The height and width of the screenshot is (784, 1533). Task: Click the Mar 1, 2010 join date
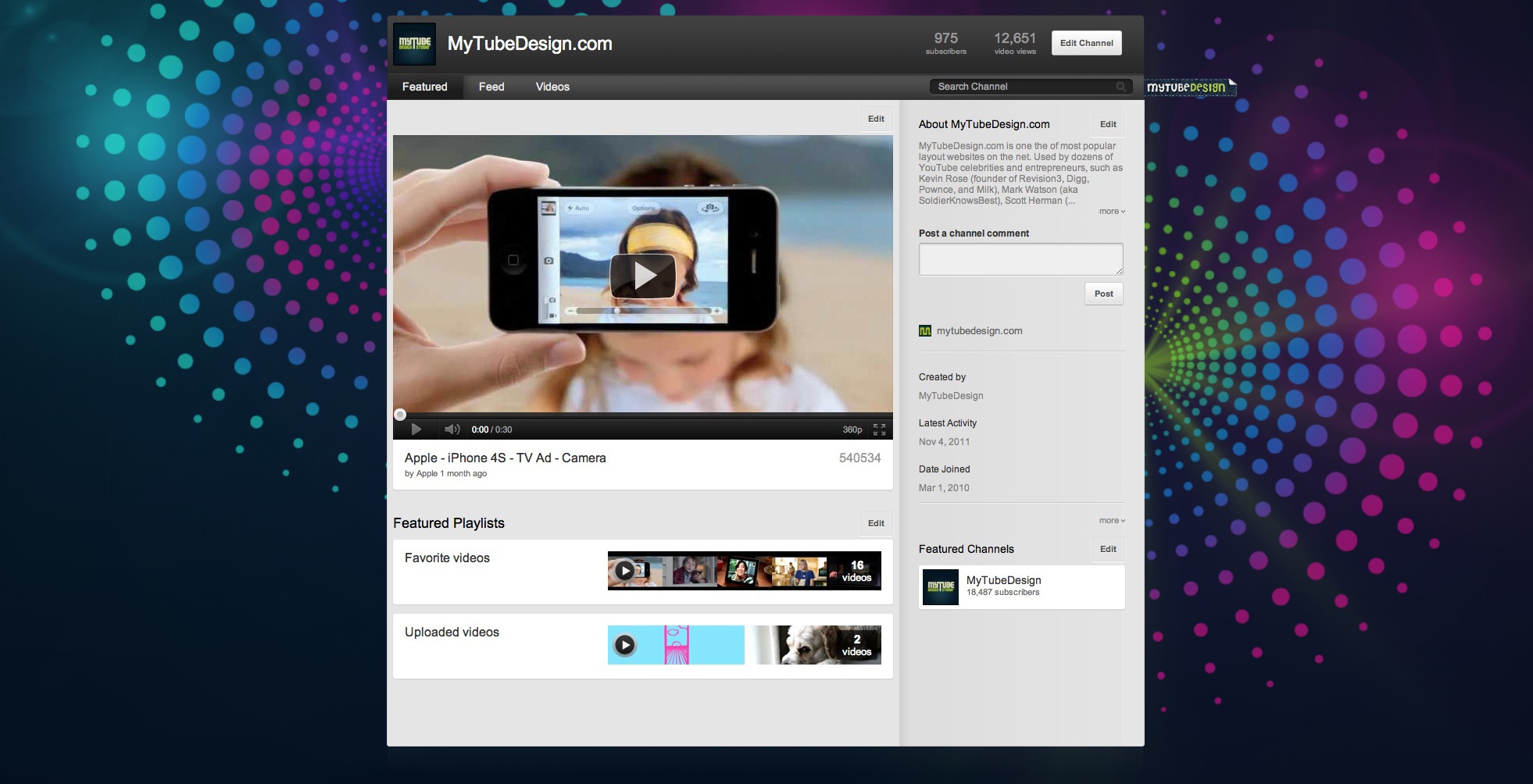pyautogui.click(x=944, y=488)
